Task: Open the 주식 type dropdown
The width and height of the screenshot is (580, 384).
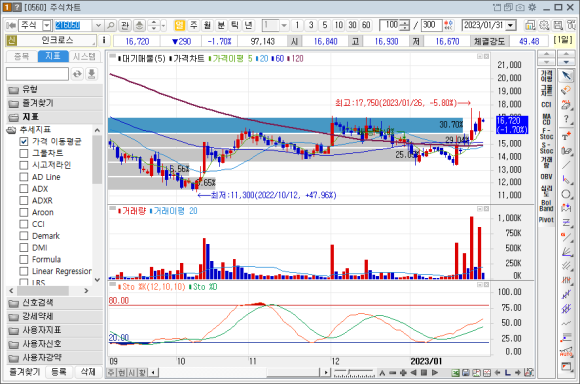Action: [47, 25]
